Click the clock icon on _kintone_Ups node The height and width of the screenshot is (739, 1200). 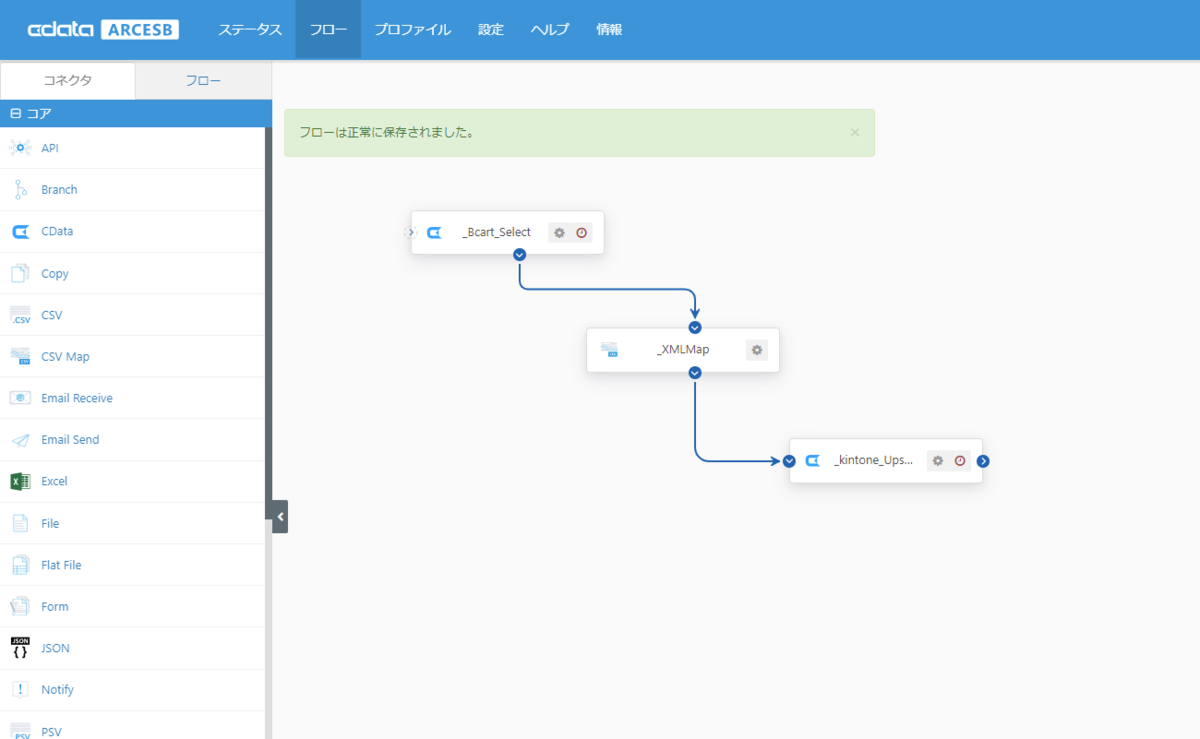tap(960, 461)
